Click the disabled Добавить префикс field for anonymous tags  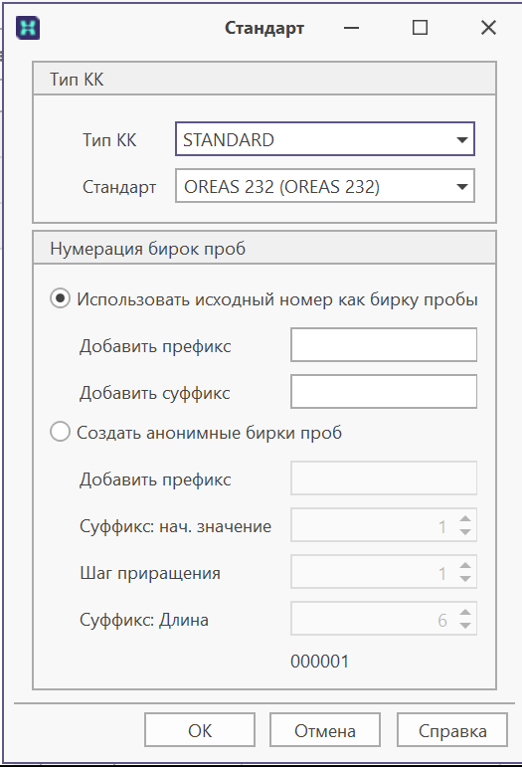coord(384,478)
